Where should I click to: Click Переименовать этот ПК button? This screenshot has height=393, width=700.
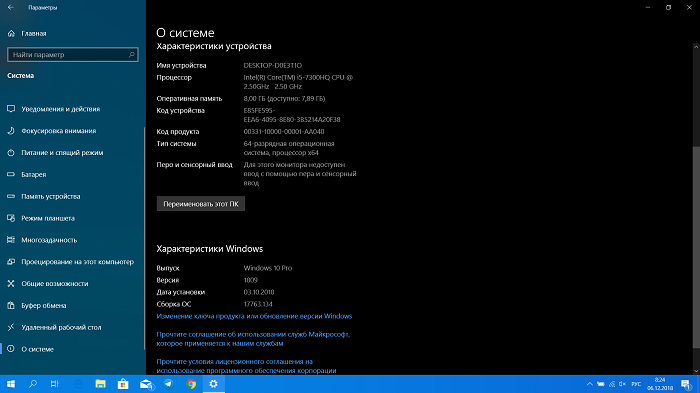200,204
